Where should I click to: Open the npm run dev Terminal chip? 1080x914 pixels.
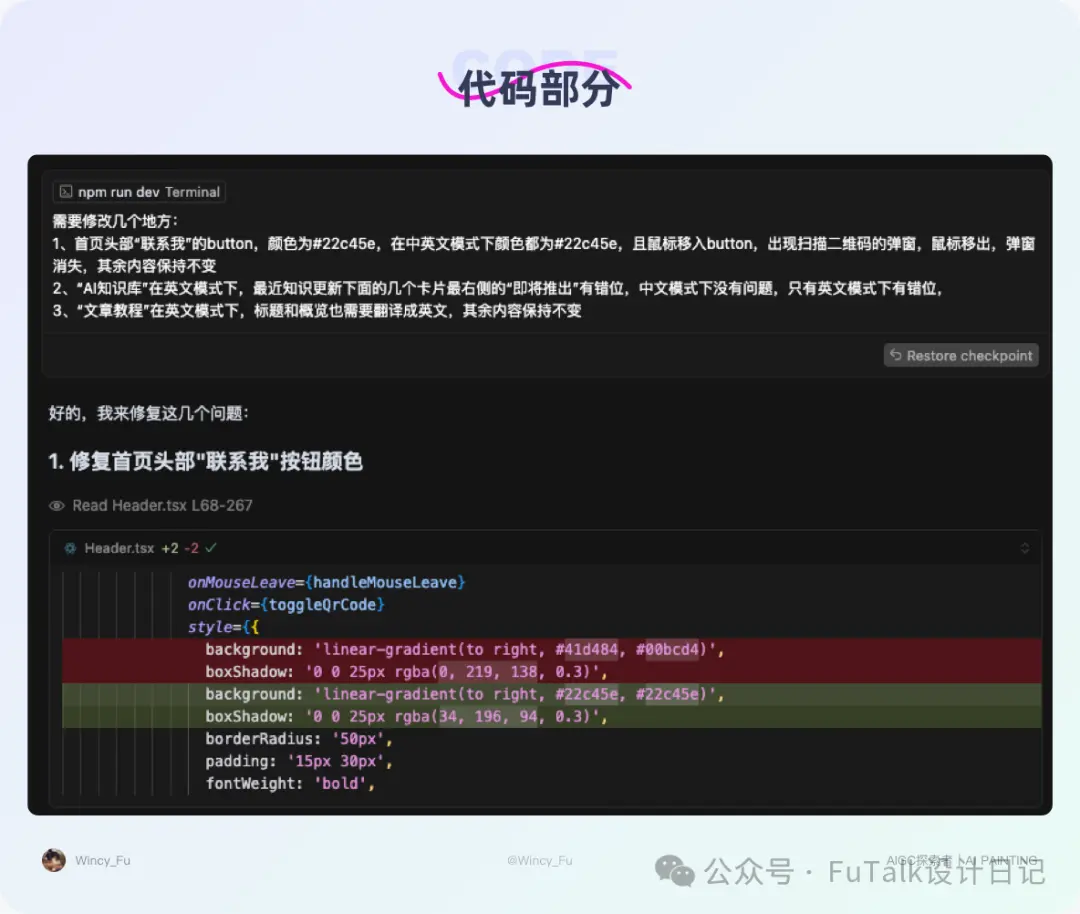point(140,191)
